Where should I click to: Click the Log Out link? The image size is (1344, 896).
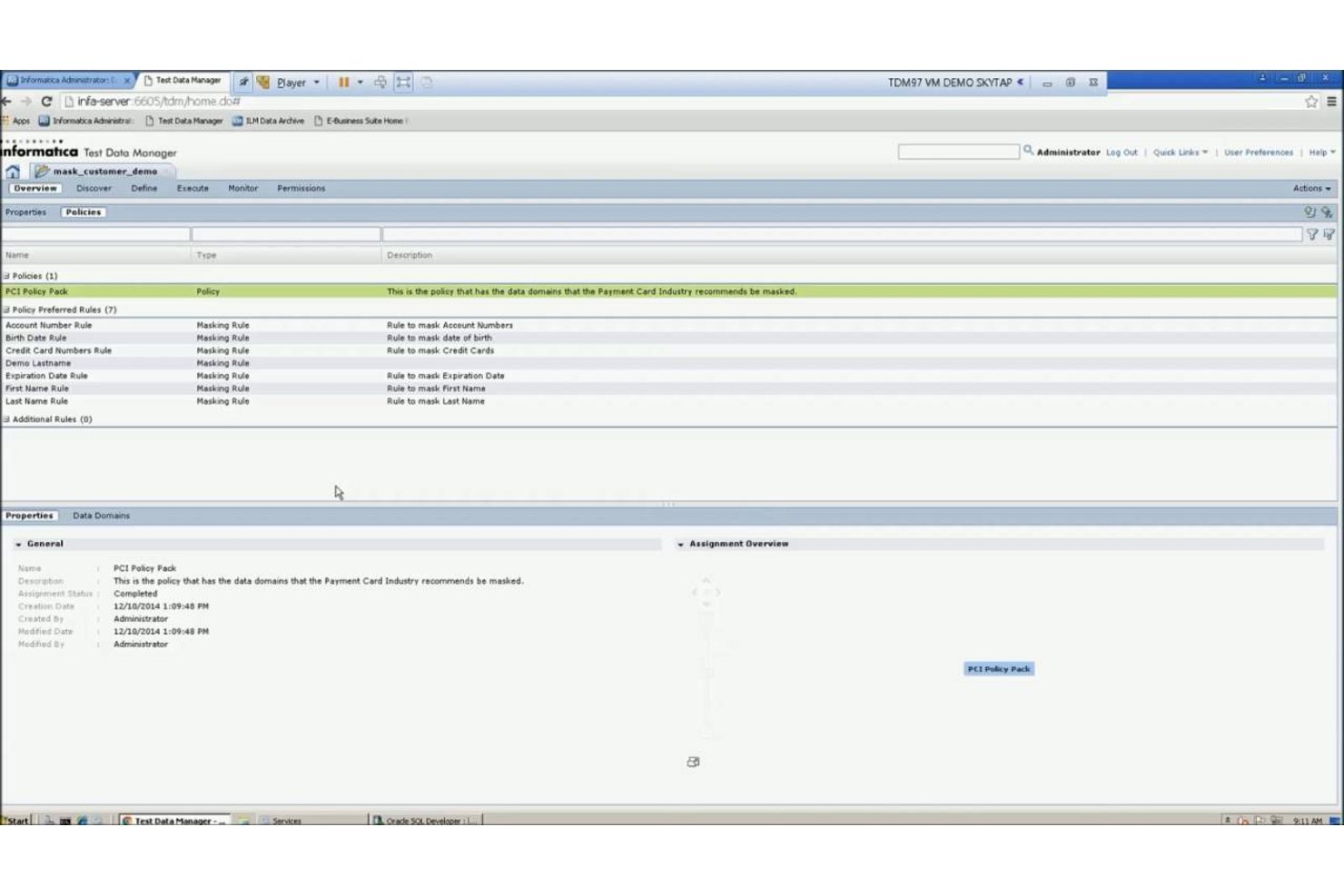1122,153
